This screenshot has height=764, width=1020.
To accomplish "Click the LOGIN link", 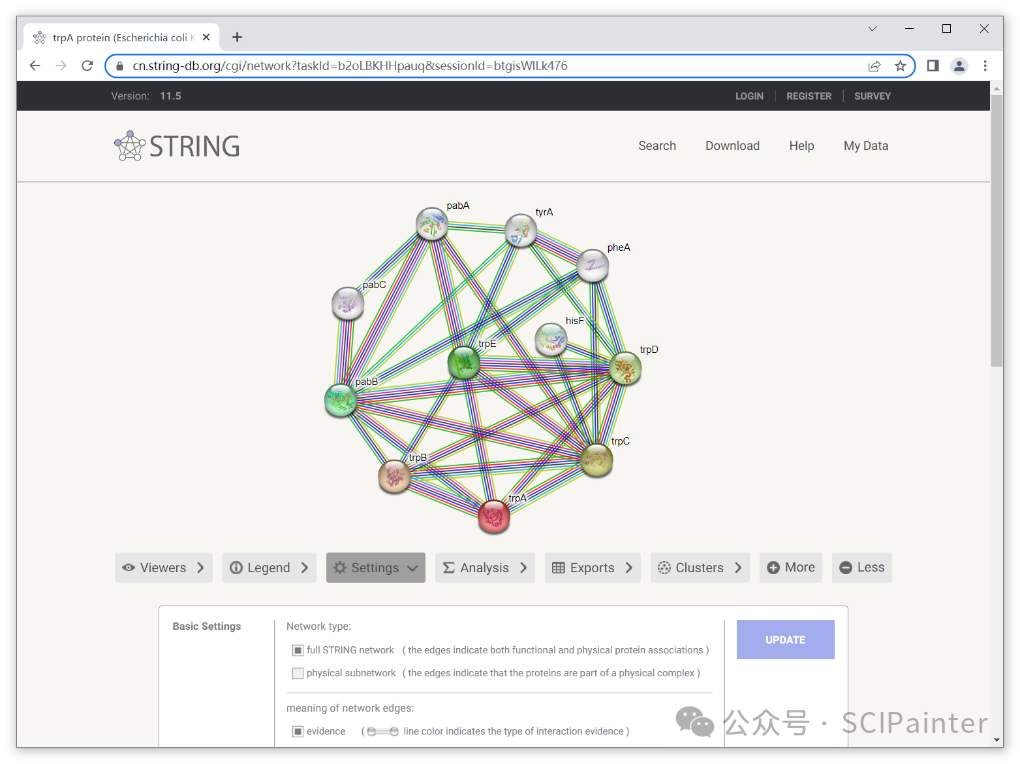I will pyautogui.click(x=749, y=96).
